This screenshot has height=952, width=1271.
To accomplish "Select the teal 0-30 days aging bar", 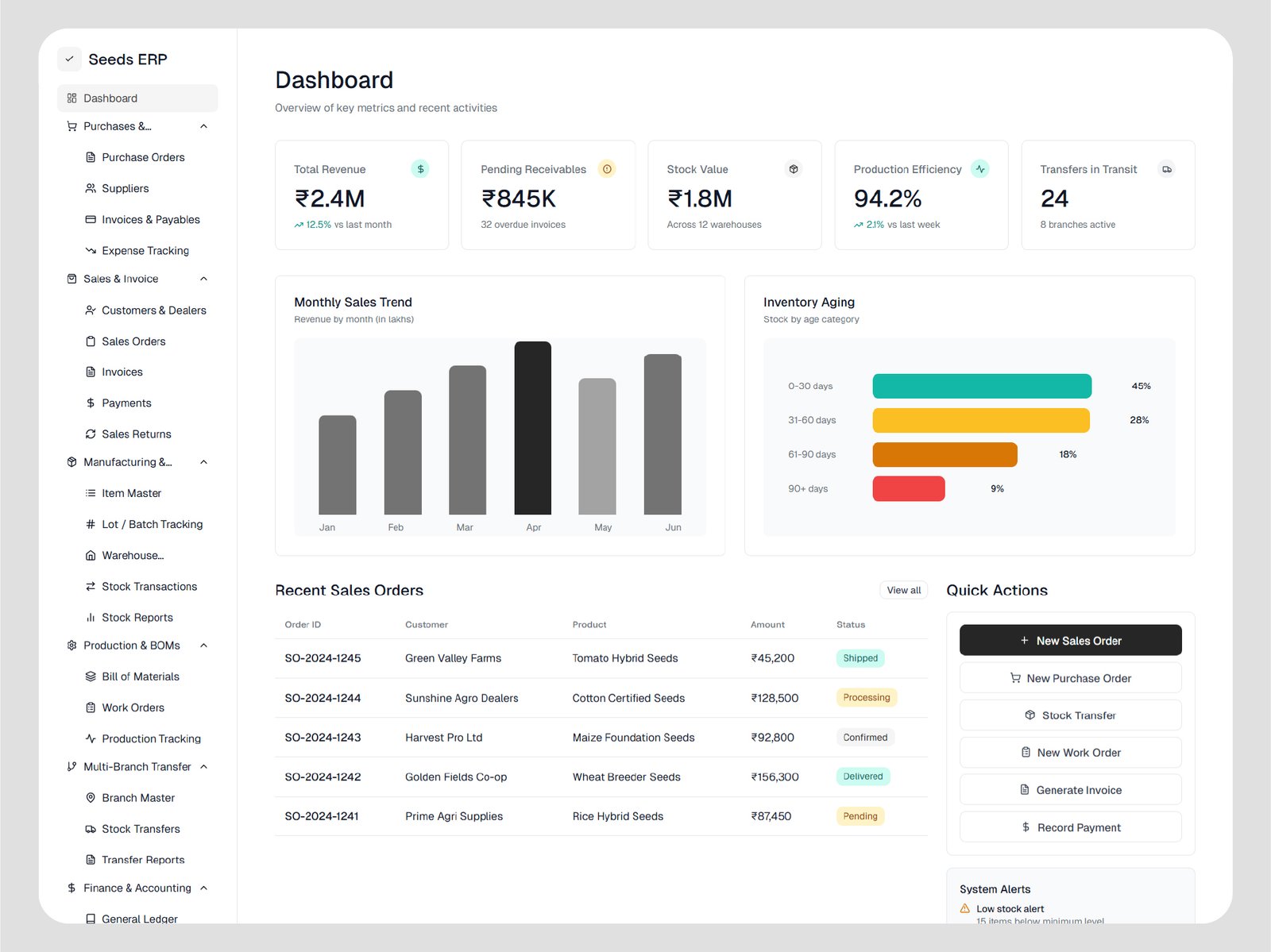I will [x=982, y=386].
